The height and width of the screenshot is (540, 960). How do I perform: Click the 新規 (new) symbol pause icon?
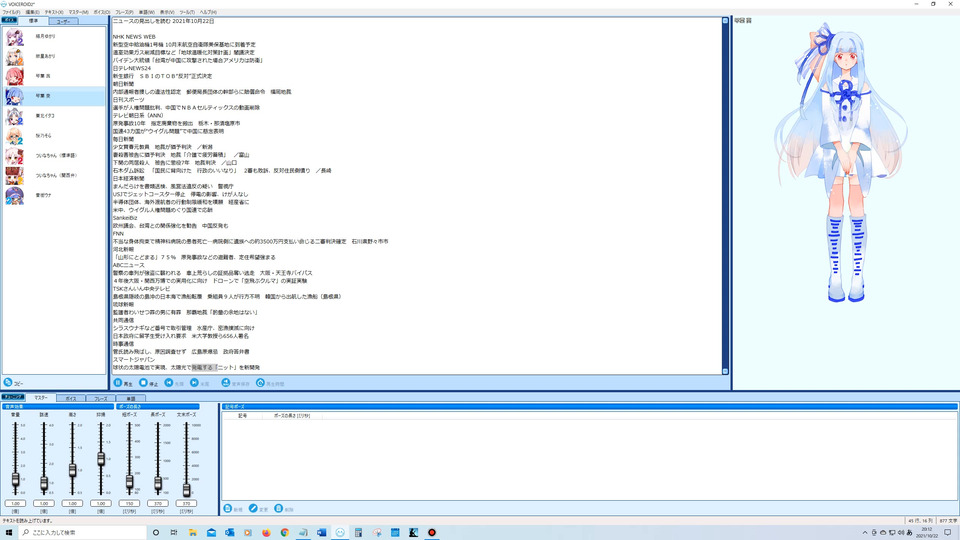[228, 509]
